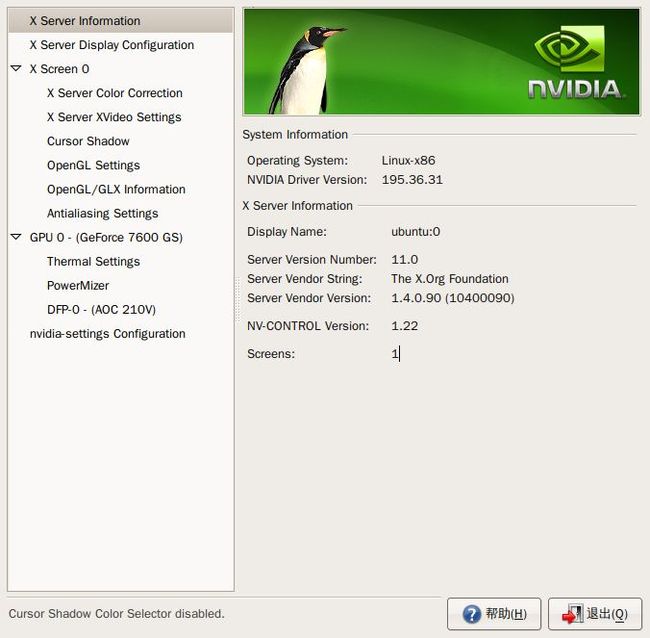The width and height of the screenshot is (650, 638).
Task: Click the X Server Information section heading
Action: [x=297, y=206]
